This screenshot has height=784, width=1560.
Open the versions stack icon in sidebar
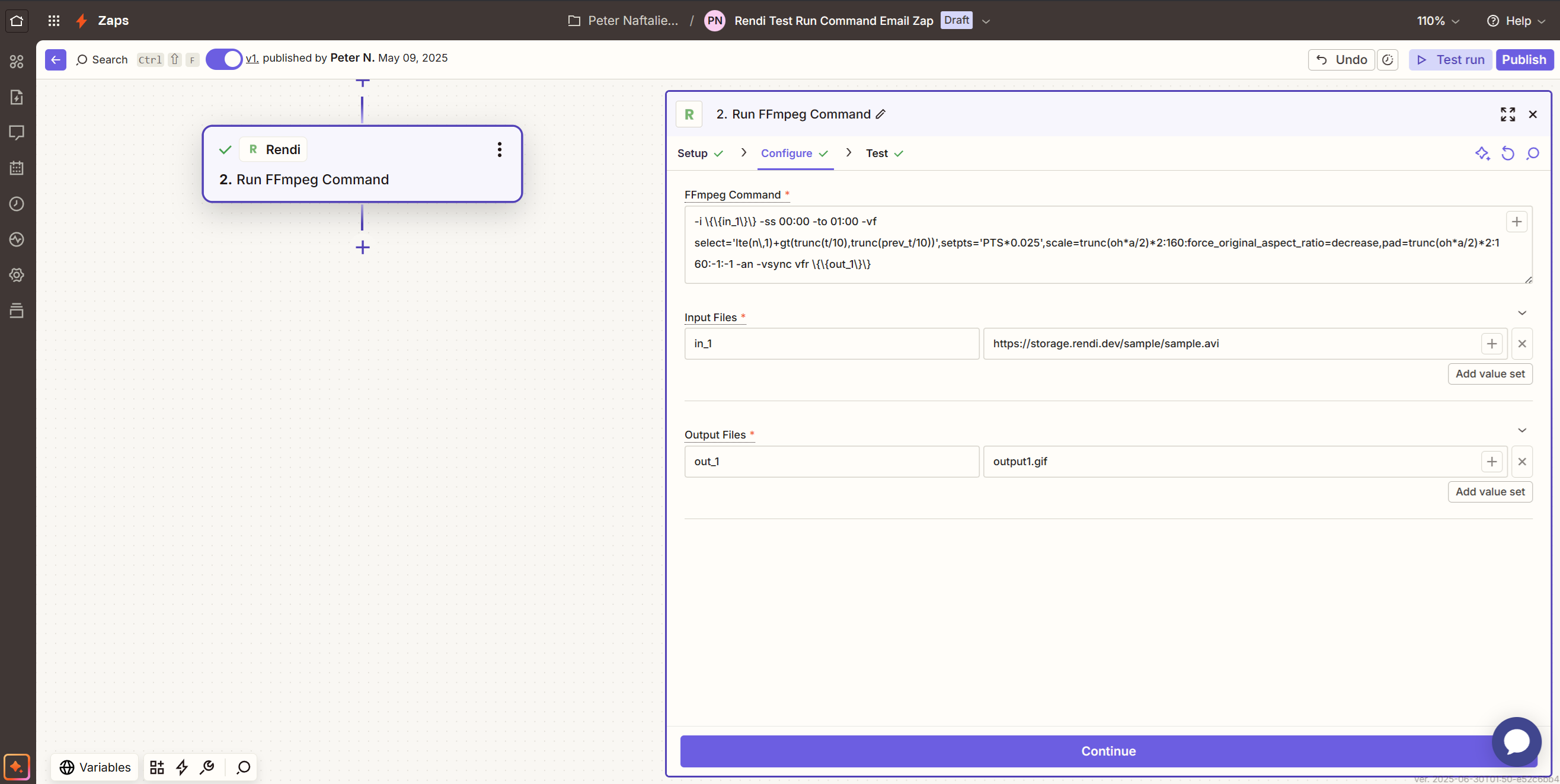[x=17, y=311]
